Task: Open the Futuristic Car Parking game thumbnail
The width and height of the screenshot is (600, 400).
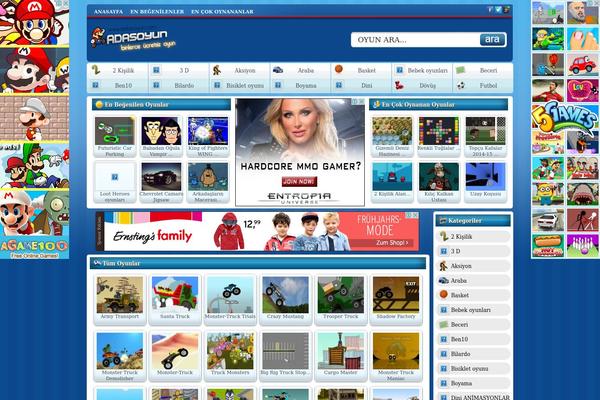Action: click(x=115, y=131)
